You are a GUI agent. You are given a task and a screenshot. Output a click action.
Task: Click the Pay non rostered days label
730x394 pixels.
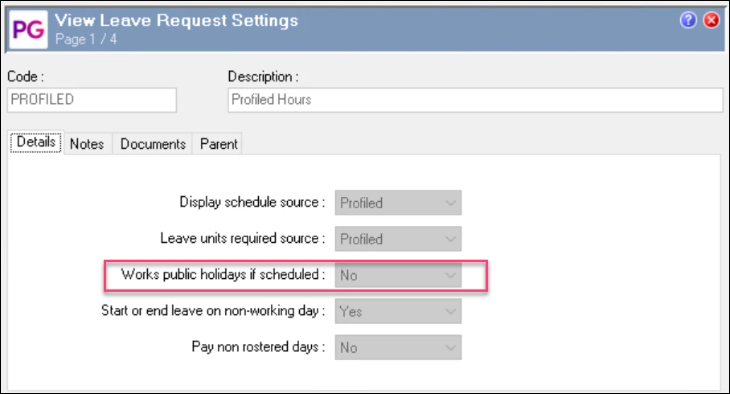click(x=258, y=347)
